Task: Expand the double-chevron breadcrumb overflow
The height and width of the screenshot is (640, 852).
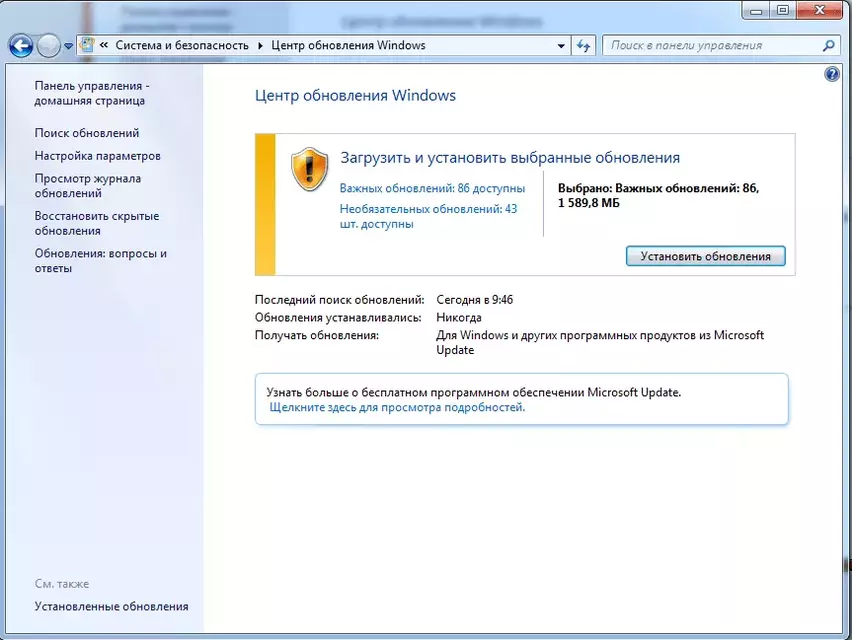Action: 104,45
